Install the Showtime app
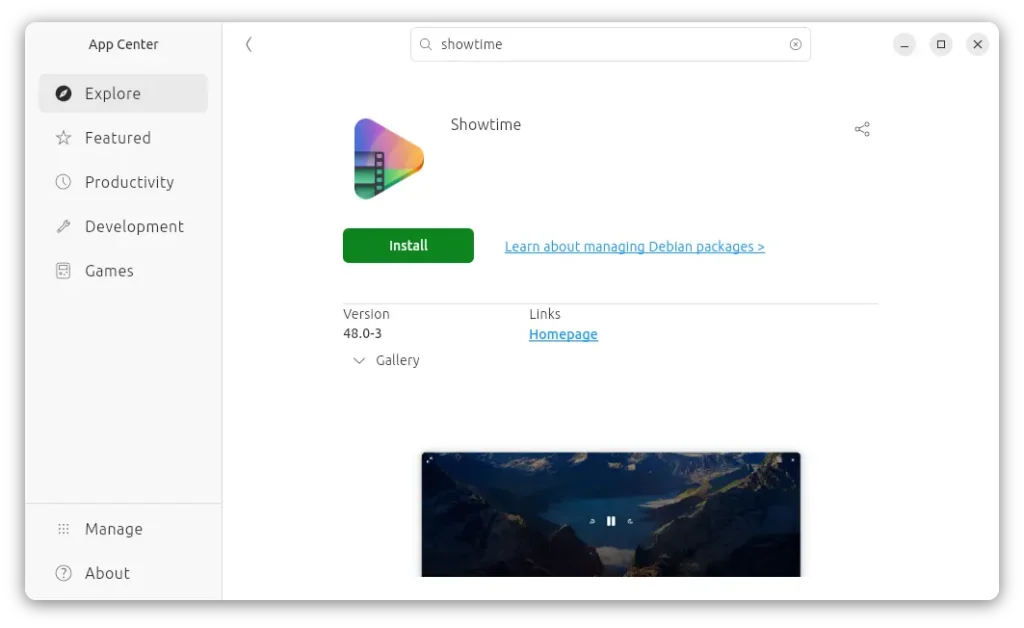The width and height of the screenshot is (1024, 628). coord(408,245)
